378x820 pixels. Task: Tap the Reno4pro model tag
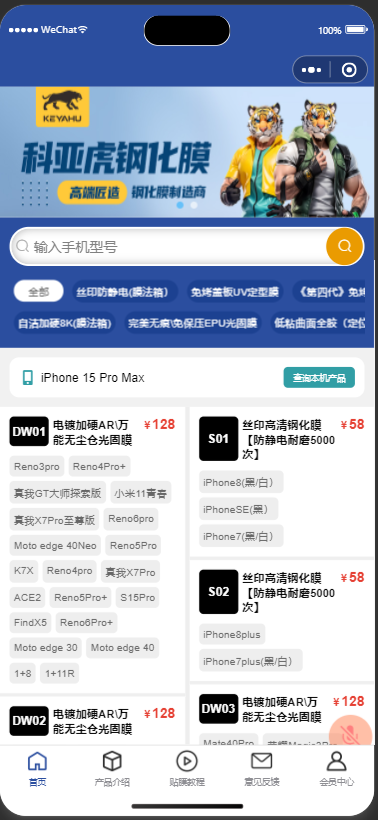pos(70,571)
